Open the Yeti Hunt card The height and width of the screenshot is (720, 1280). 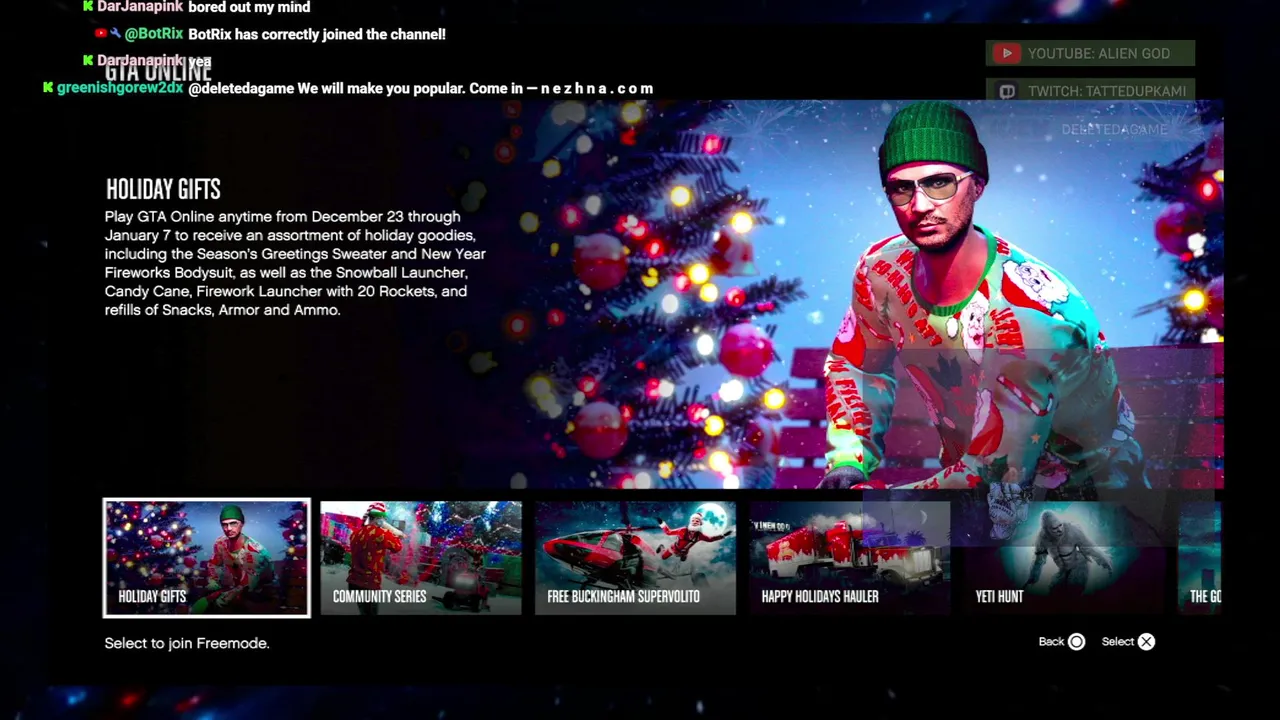[1064, 558]
